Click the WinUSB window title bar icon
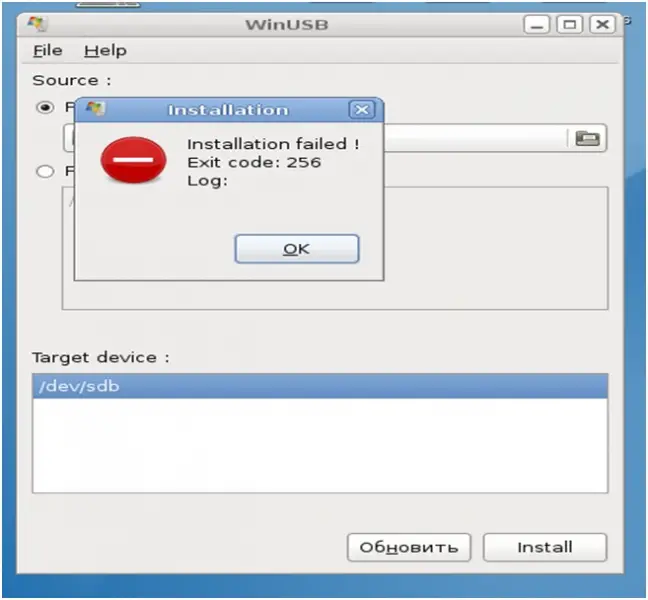The width and height of the screenshot is (648, 600). (37, 24)
